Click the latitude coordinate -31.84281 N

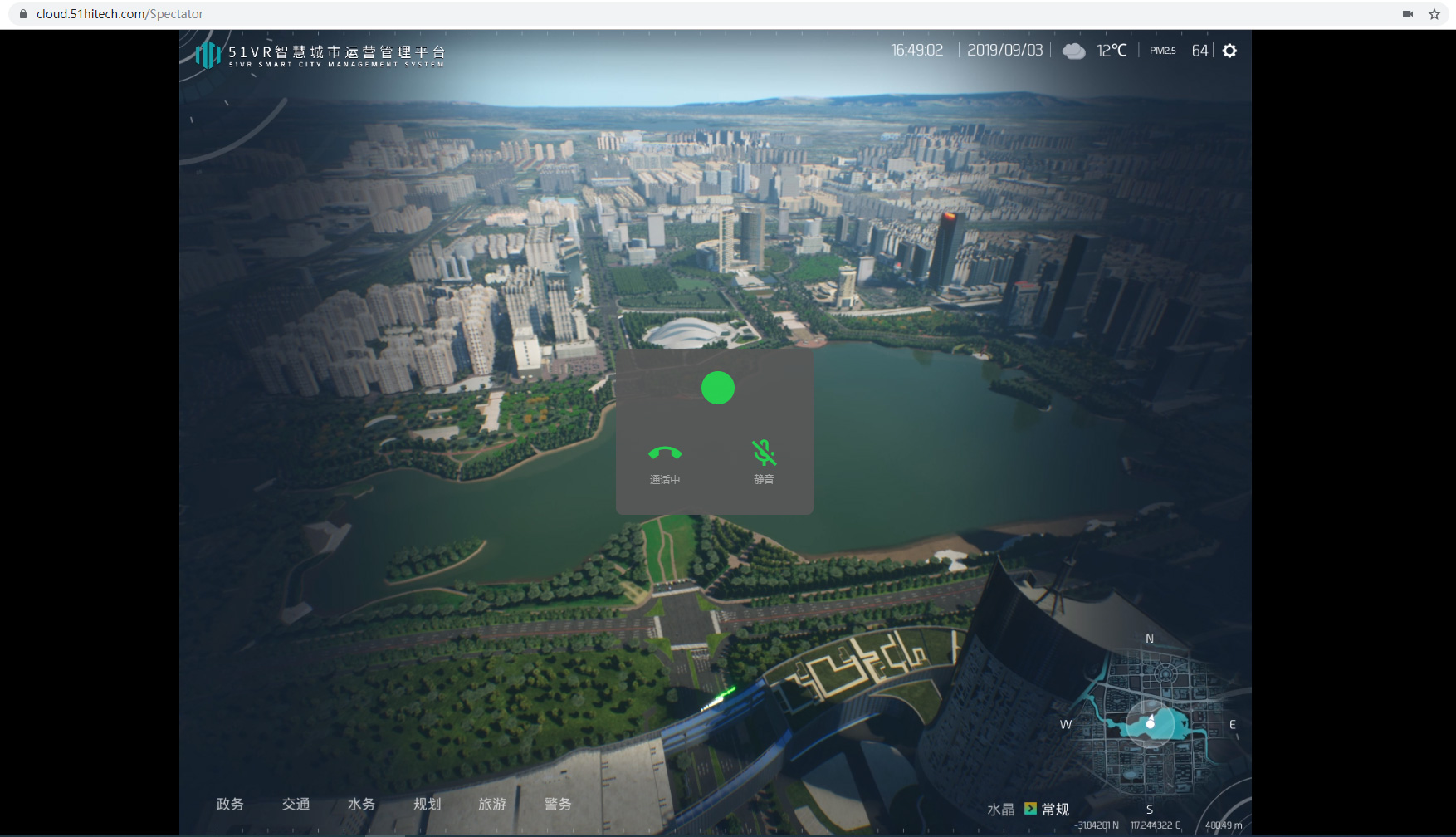coord(1097,825)
